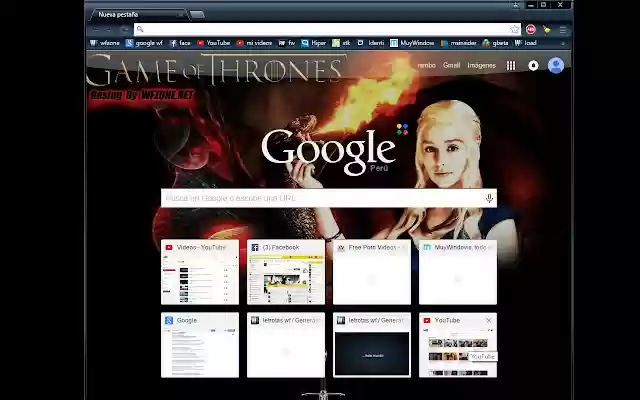Remove the YouTube tile with its X
The image size is (640, 400).
[489, 320]
